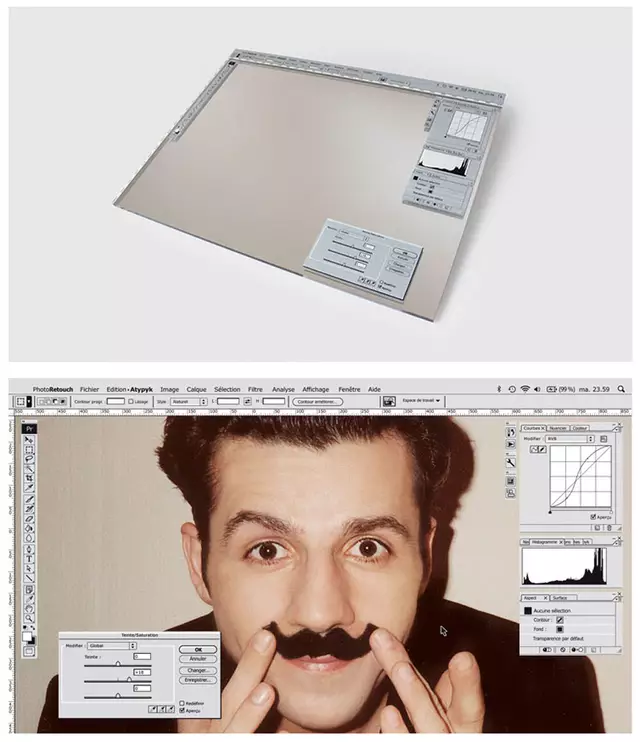Image resolution: width=640 pixels, height=742 pixels.
Task: Enable the Redéfinir checkbox
Action: pyautogui.click(x=182, y=703)
